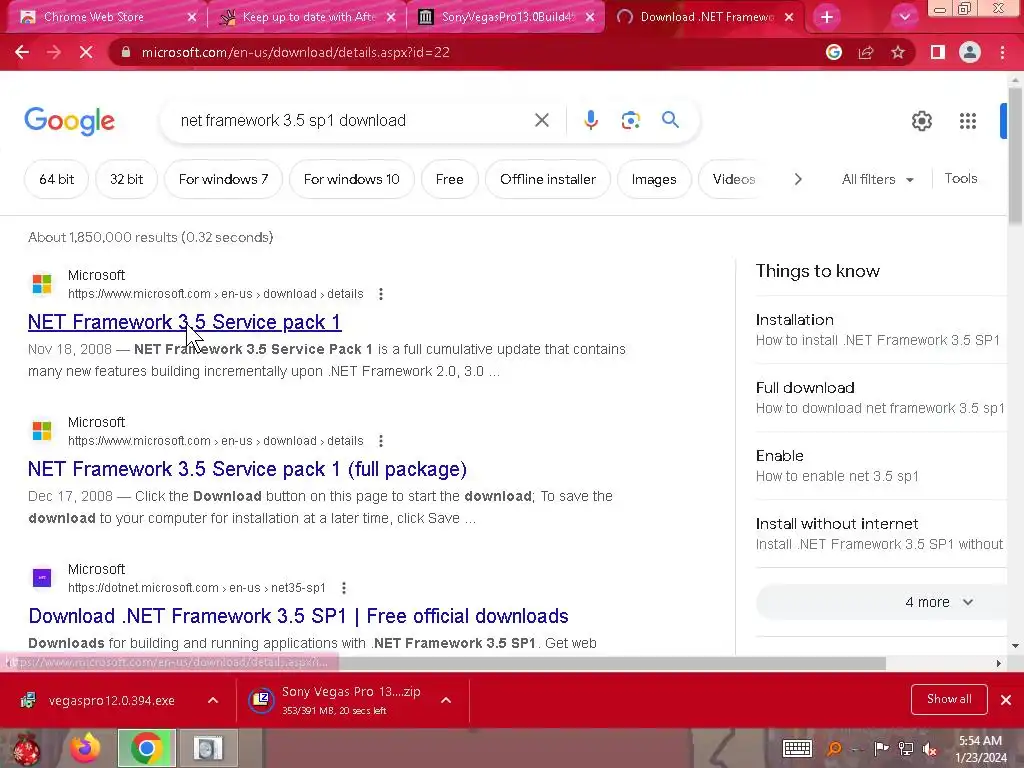Viewport: 1024px width, 768px height.
Task: Open Chrome's three-dot menu
Action: click(x=1002, y=52)
